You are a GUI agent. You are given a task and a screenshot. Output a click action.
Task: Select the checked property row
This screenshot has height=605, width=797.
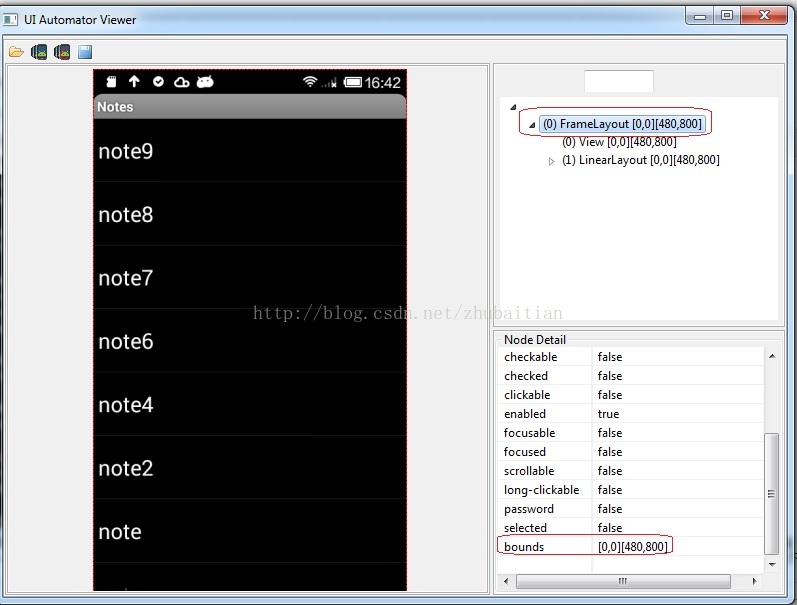tap(631, 376)
